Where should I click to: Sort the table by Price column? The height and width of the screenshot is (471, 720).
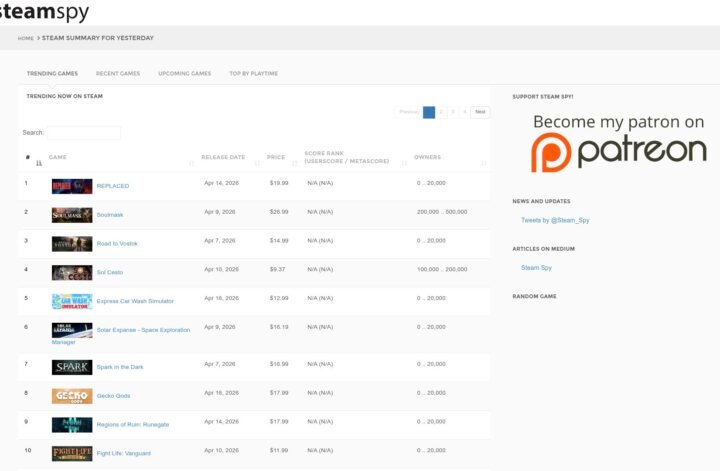click(x=276, y=158)
